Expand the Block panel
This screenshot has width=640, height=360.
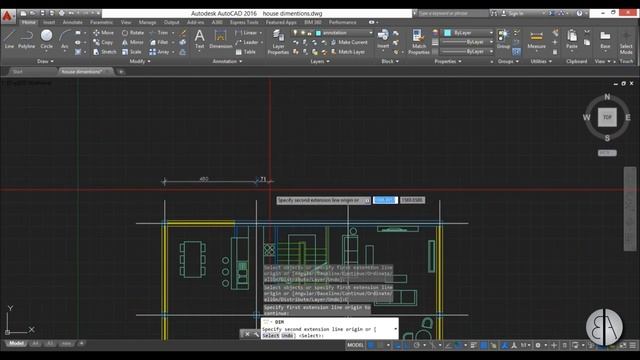[x=390, y=61]
